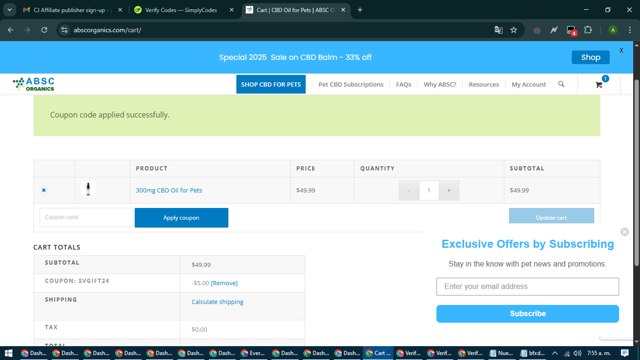The image size is (640, 360).
Task: Open the bfxd... taskbar item
Action: [533, 353]
